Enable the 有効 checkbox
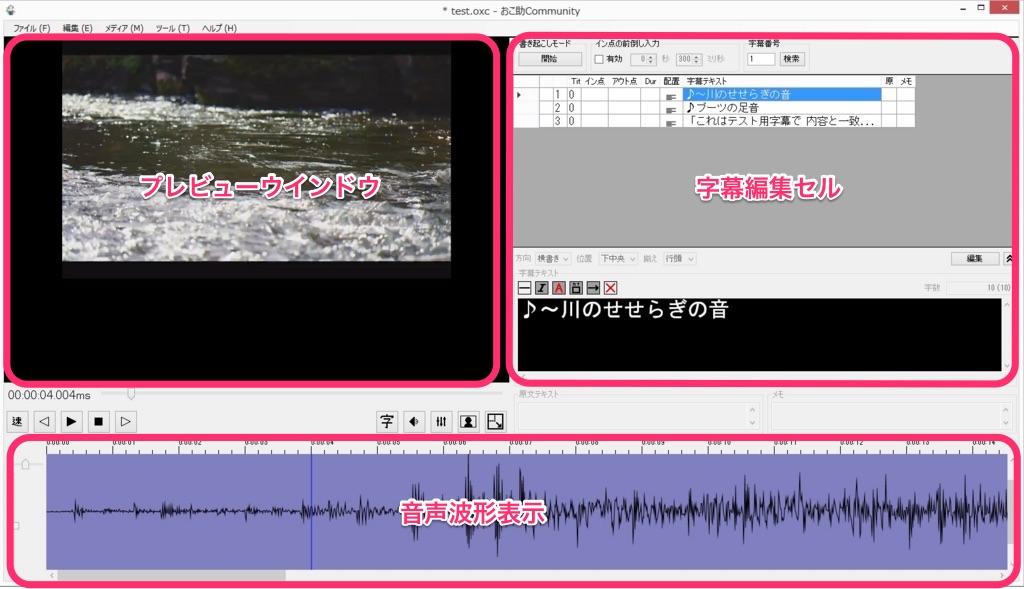 click(599, 59)
